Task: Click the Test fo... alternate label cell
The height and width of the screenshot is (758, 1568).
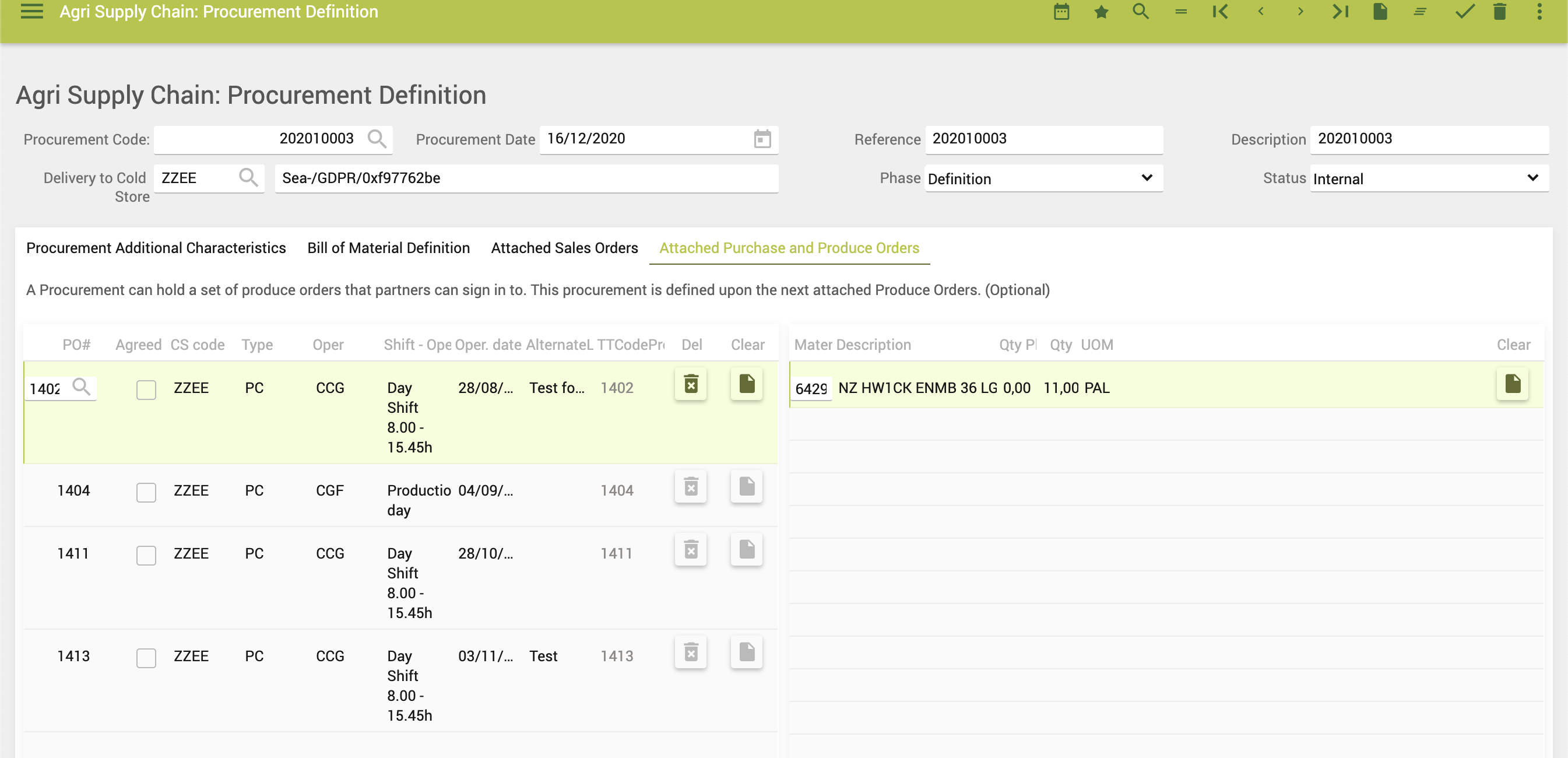Action: (556, 388)
